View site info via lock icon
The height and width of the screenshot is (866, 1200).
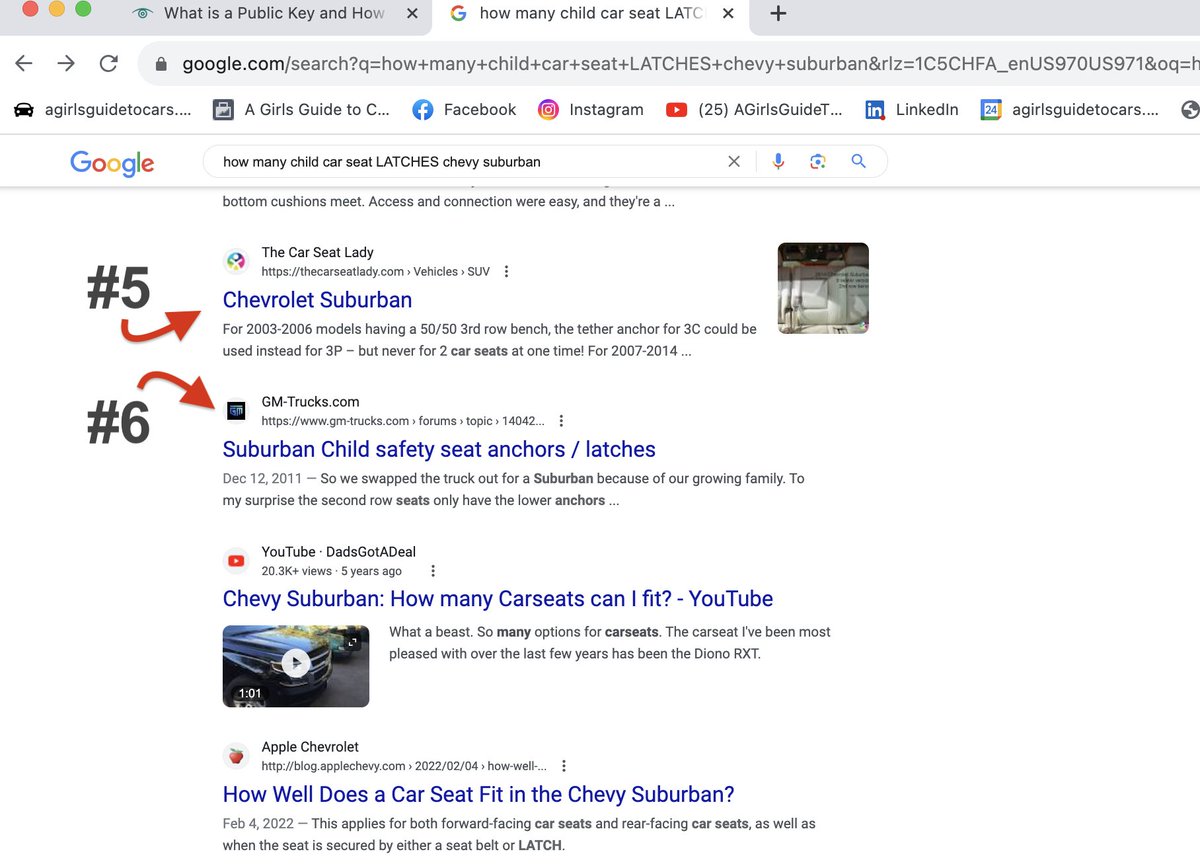[x=160, y=65]
